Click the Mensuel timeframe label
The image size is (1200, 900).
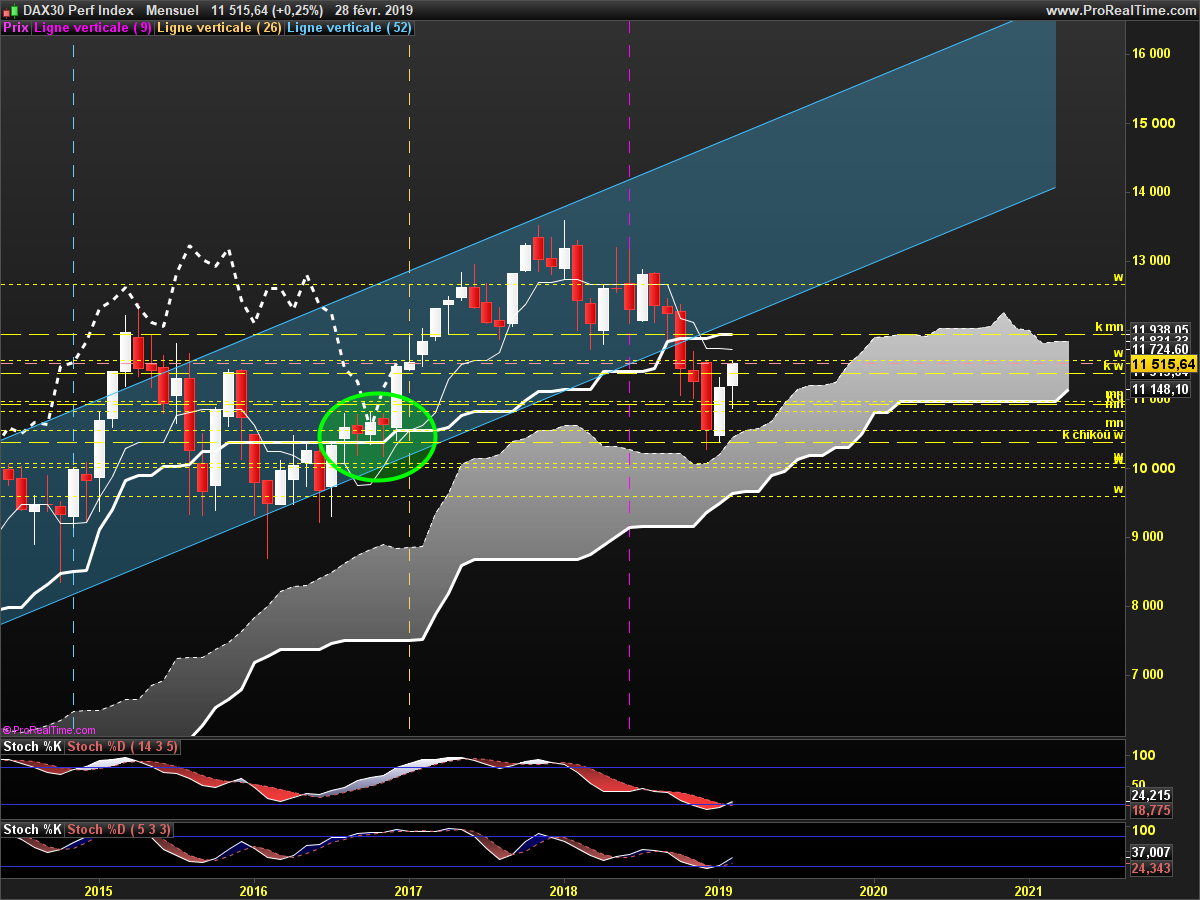(172, 10)
